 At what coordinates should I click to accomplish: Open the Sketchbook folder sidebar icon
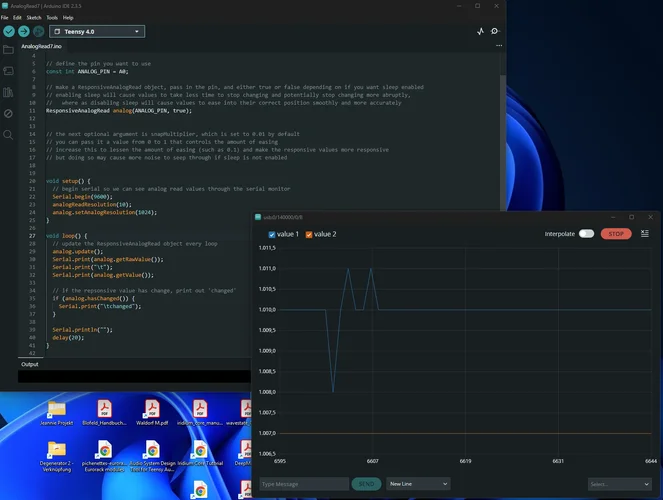9,48
